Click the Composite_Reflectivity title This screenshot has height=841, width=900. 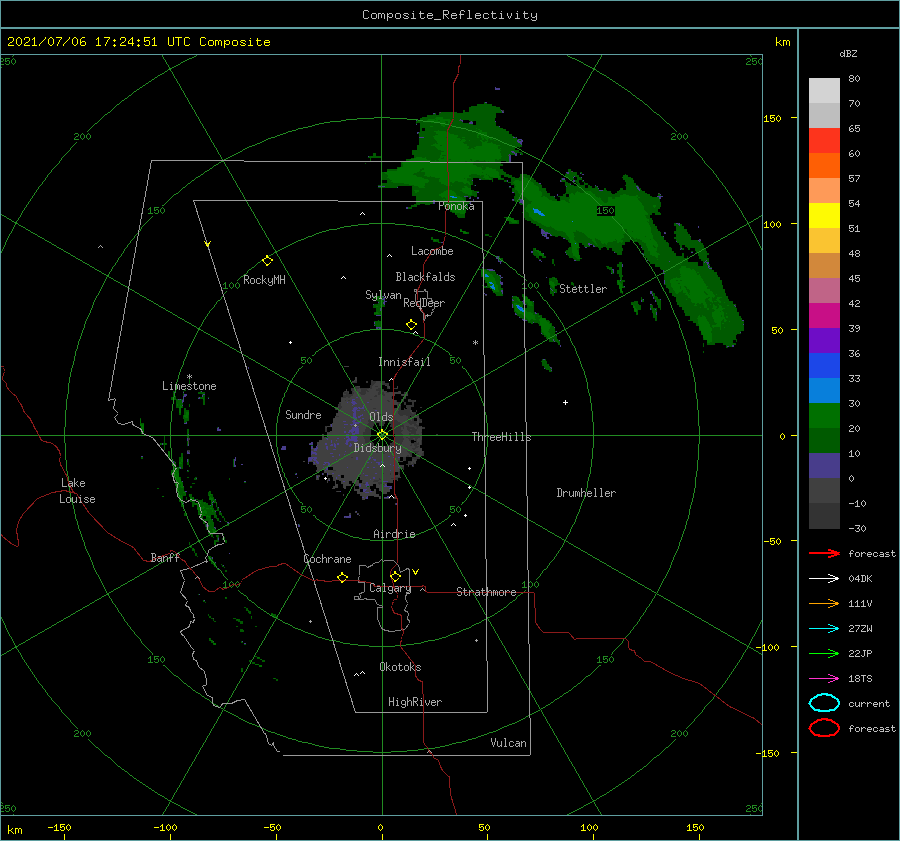[x=450, y=15]
